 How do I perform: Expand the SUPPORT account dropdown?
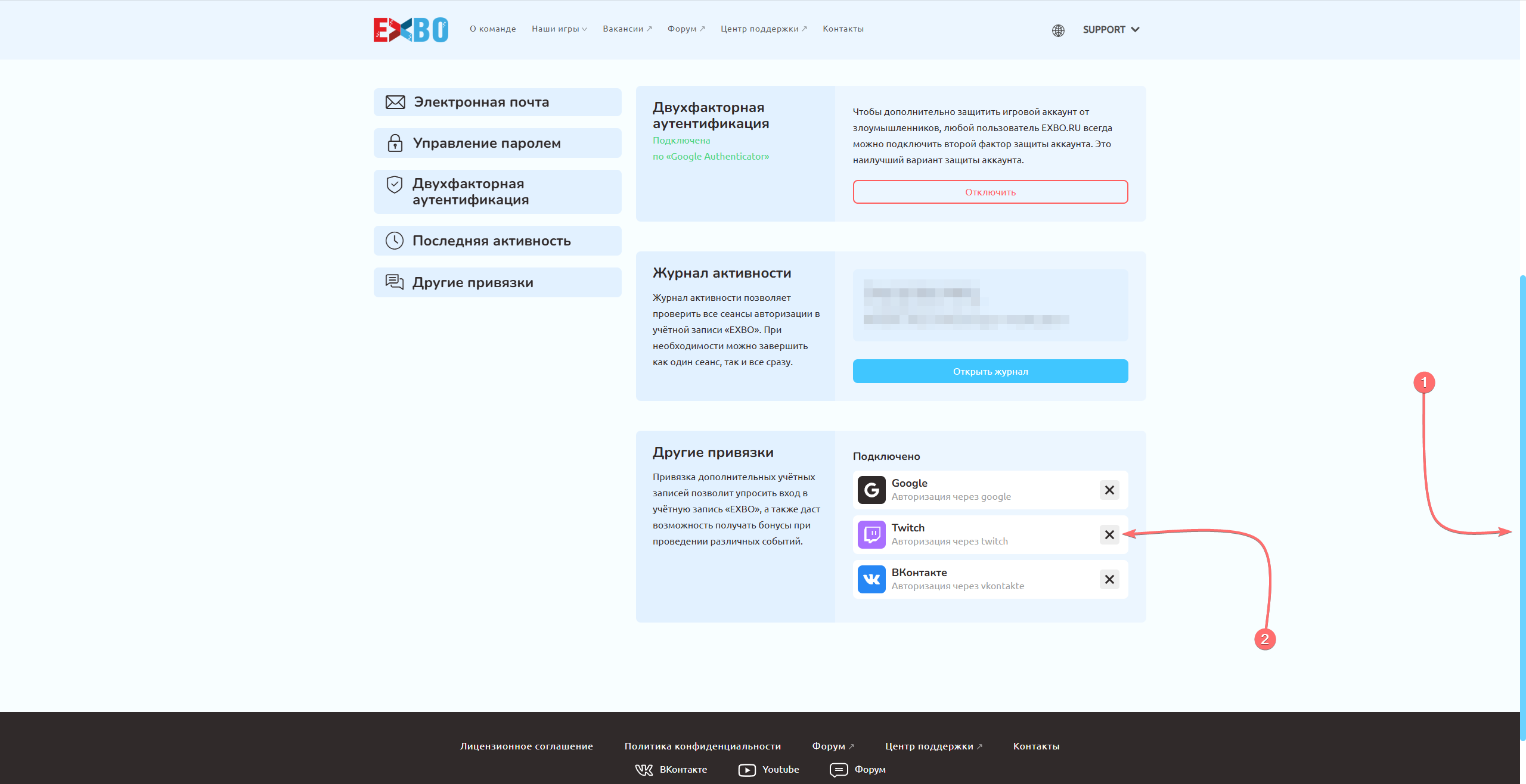tap(1111, 30)
